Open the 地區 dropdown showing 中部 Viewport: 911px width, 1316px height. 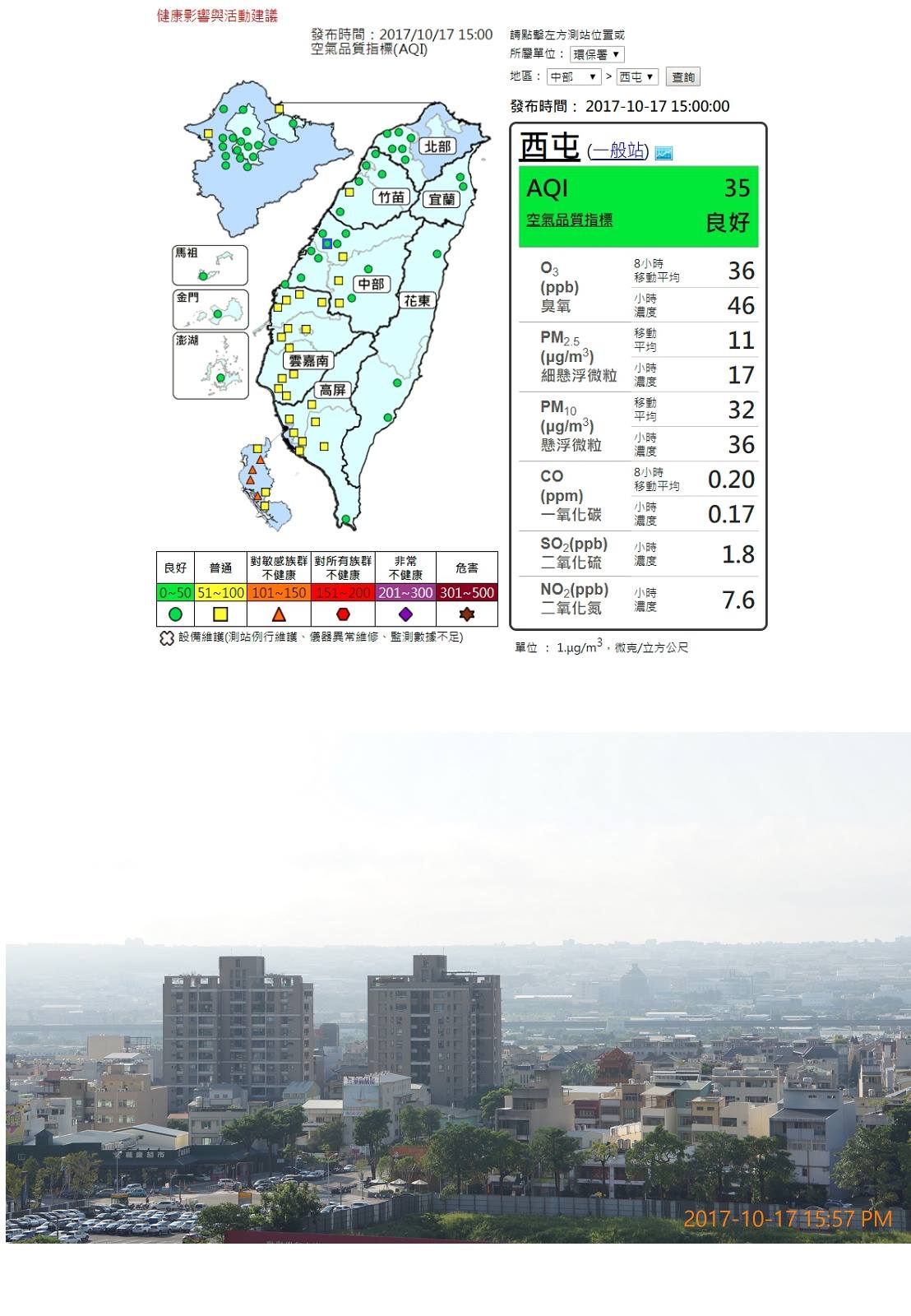point(574,76)
